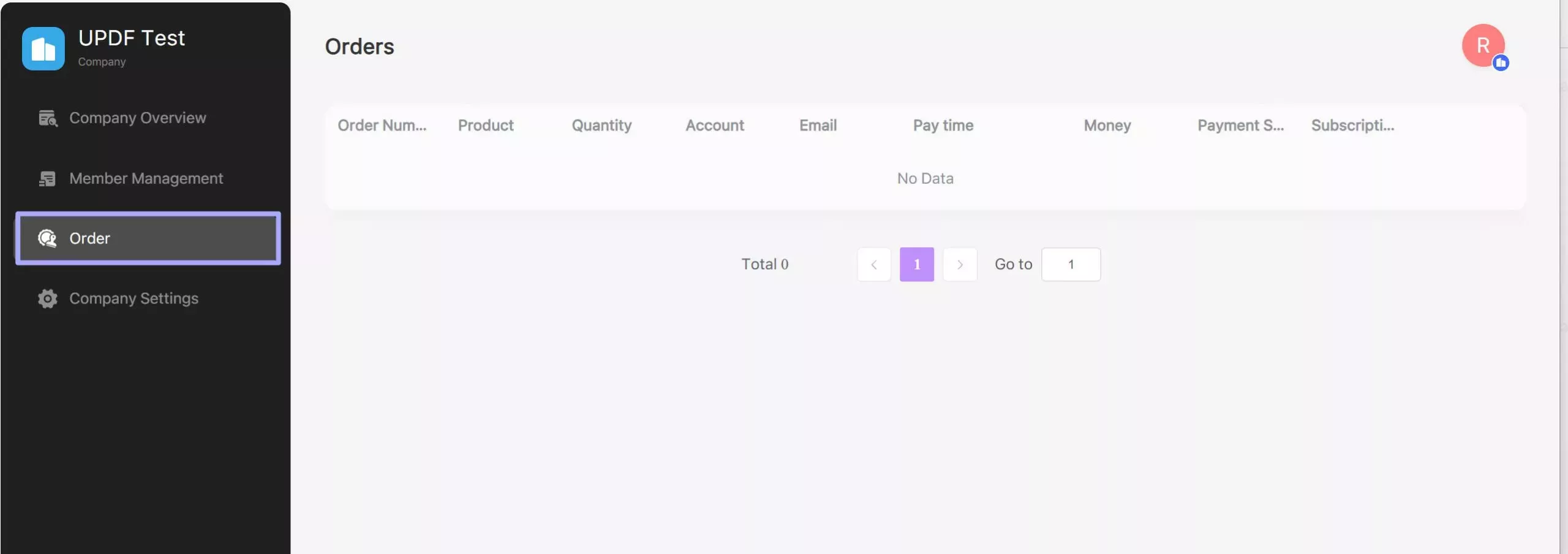Select page 1 in pagination
The image size is (1568, 554).
[x=917, y=264]
